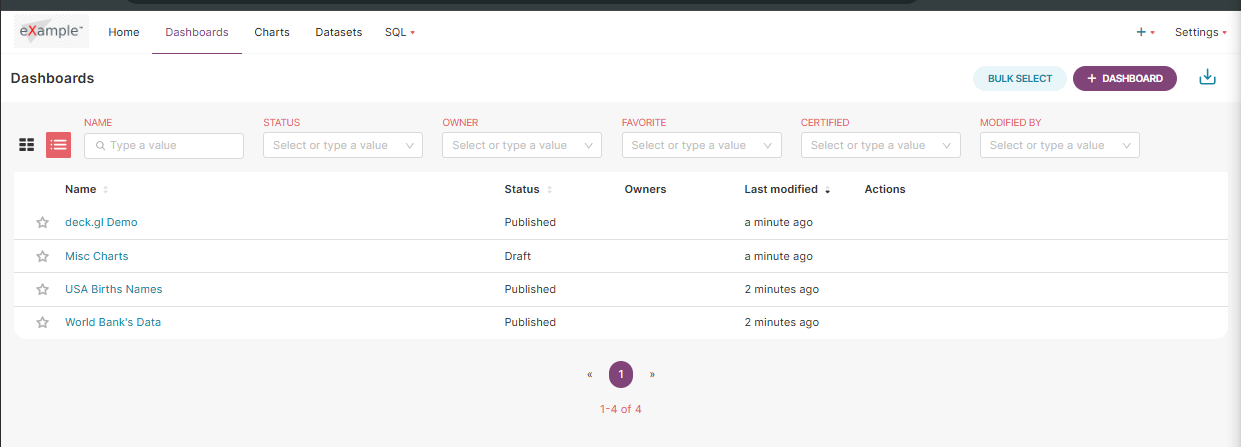Open the SQL dropdown menu
Viewport: 1241px width, 447px height.
[x=399, y=32]
